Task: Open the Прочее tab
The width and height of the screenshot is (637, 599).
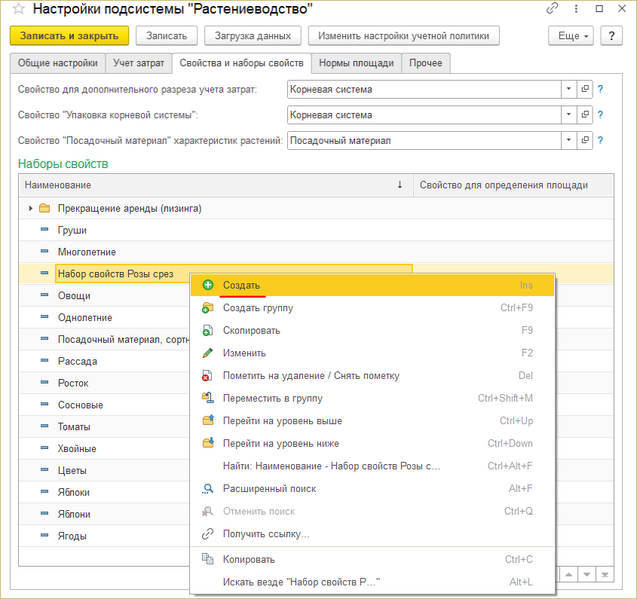Action: (x=426, y=63)
